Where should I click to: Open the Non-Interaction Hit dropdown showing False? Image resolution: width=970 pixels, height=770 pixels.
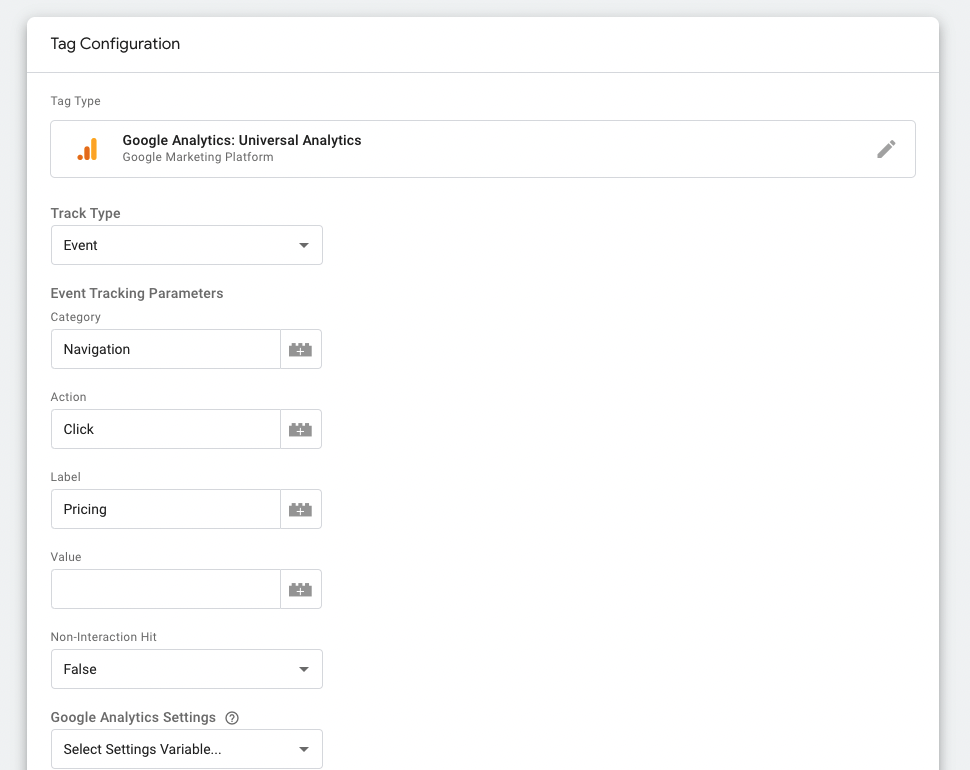[x=187, y=669]
